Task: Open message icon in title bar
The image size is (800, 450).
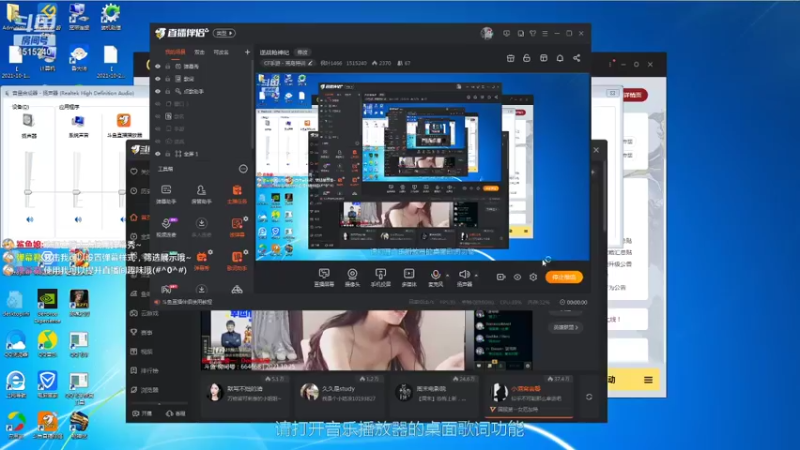Action: tap(506, 33)
